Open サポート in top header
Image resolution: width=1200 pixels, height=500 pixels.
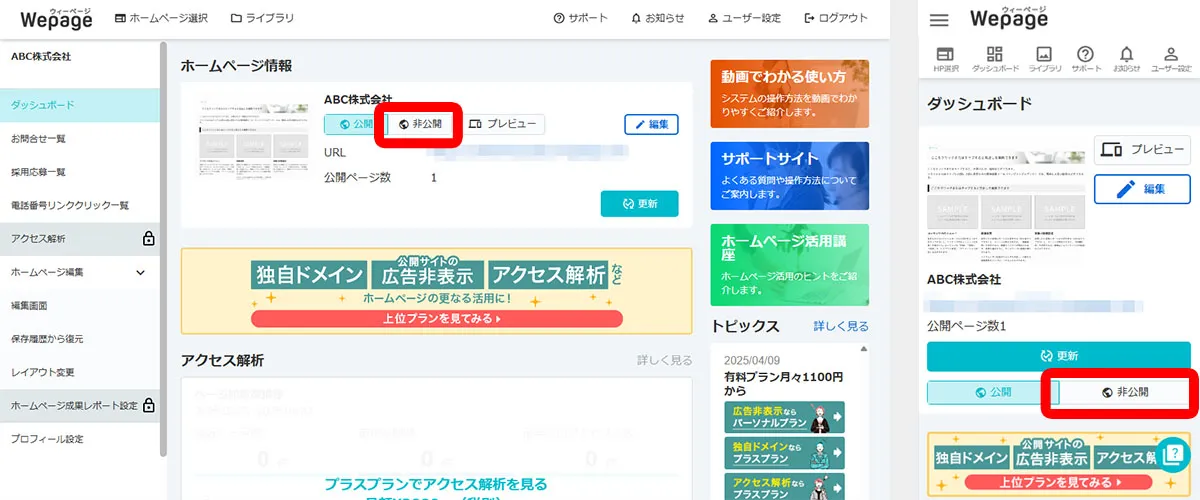580,18
